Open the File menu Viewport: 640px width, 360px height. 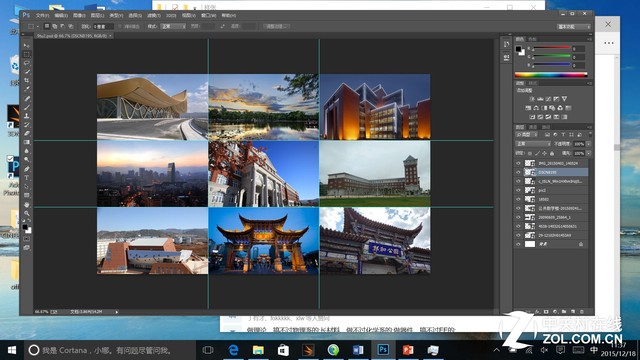pyautogui.click(x=42, y=16)
